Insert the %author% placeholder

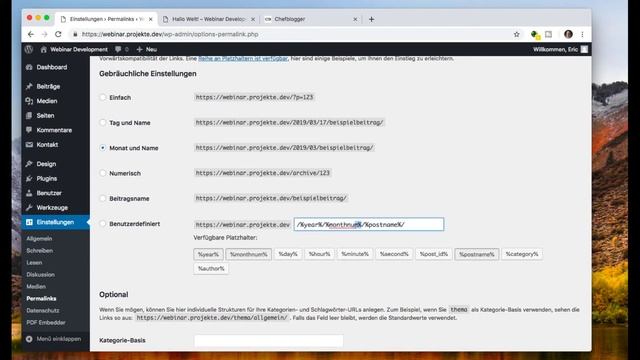coord(211,269)
